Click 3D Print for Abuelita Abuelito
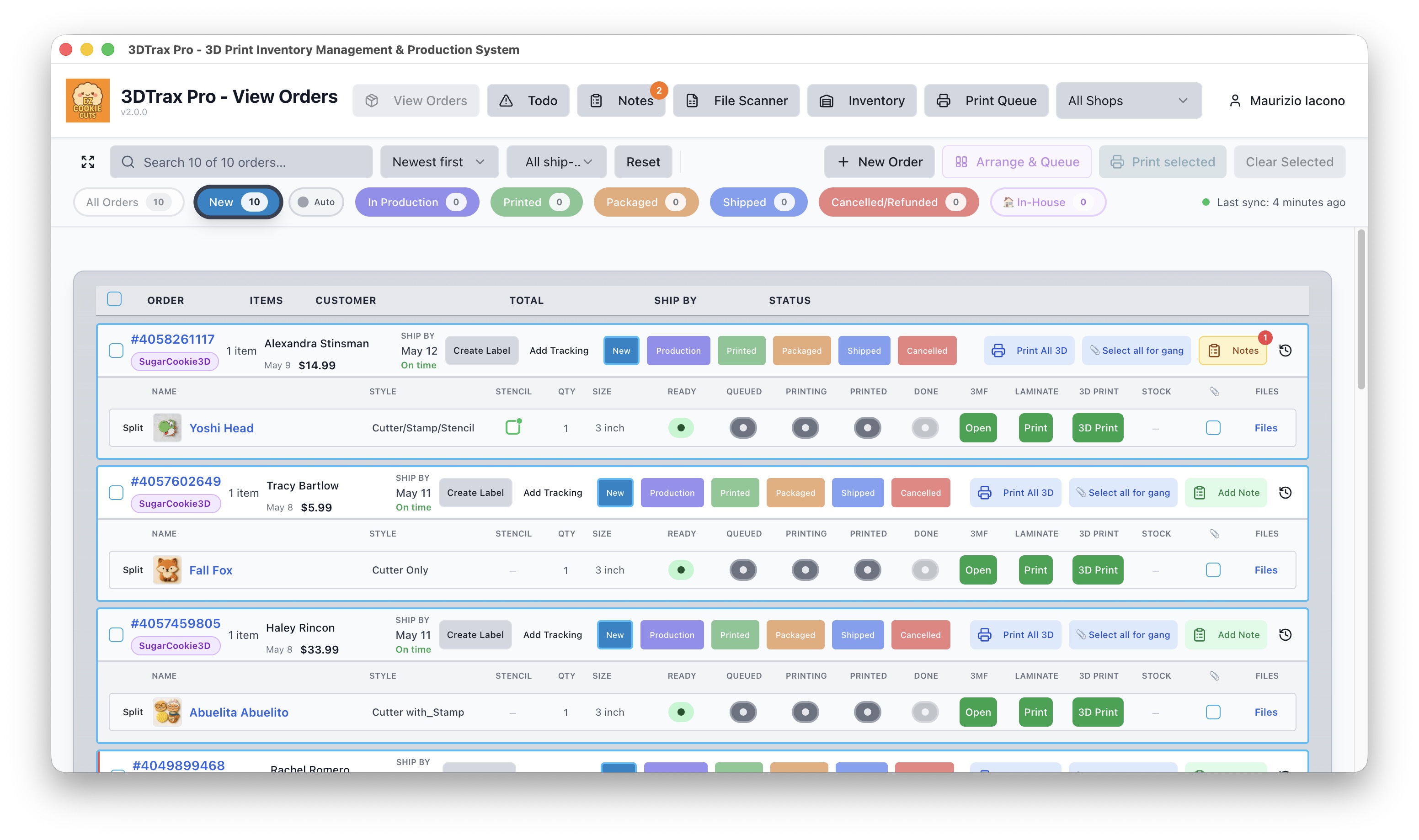1419x840 pixels. (1097, 712)
